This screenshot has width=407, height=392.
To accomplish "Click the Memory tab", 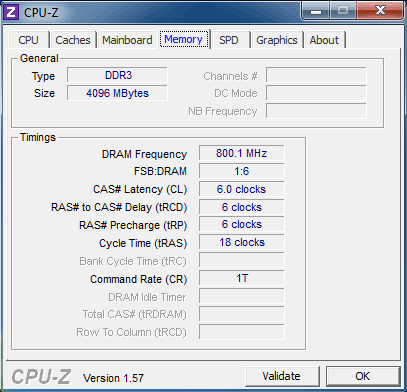I will coord(184,39).
